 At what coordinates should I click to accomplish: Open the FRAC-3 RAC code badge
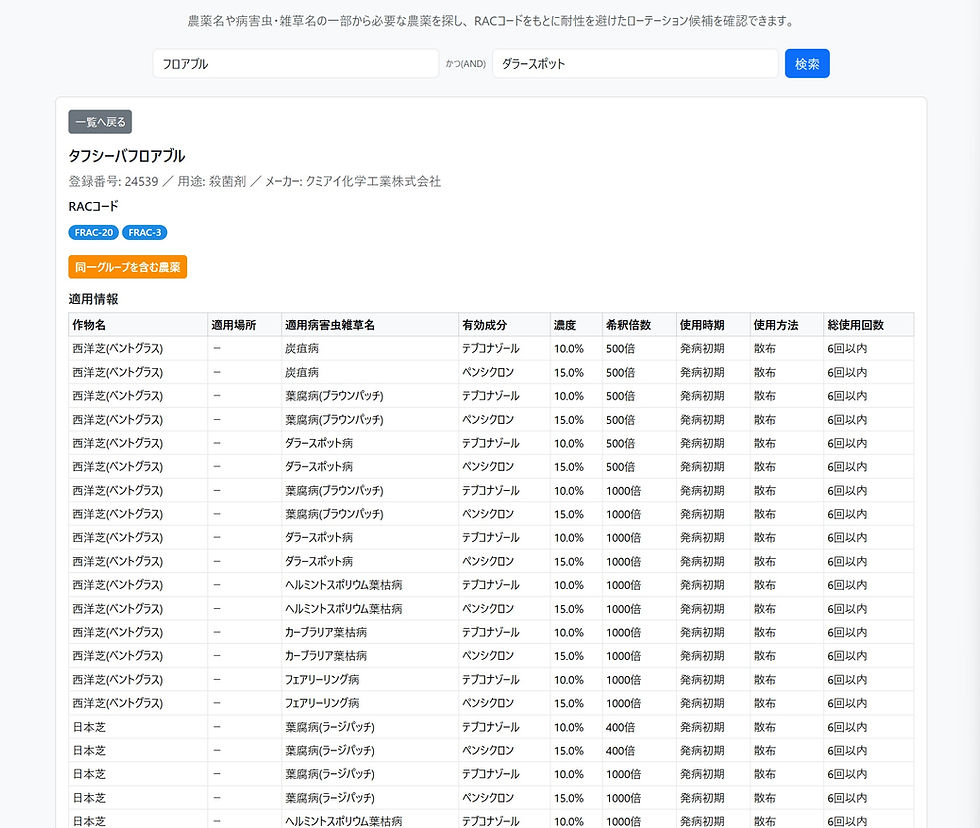[144, 232]
